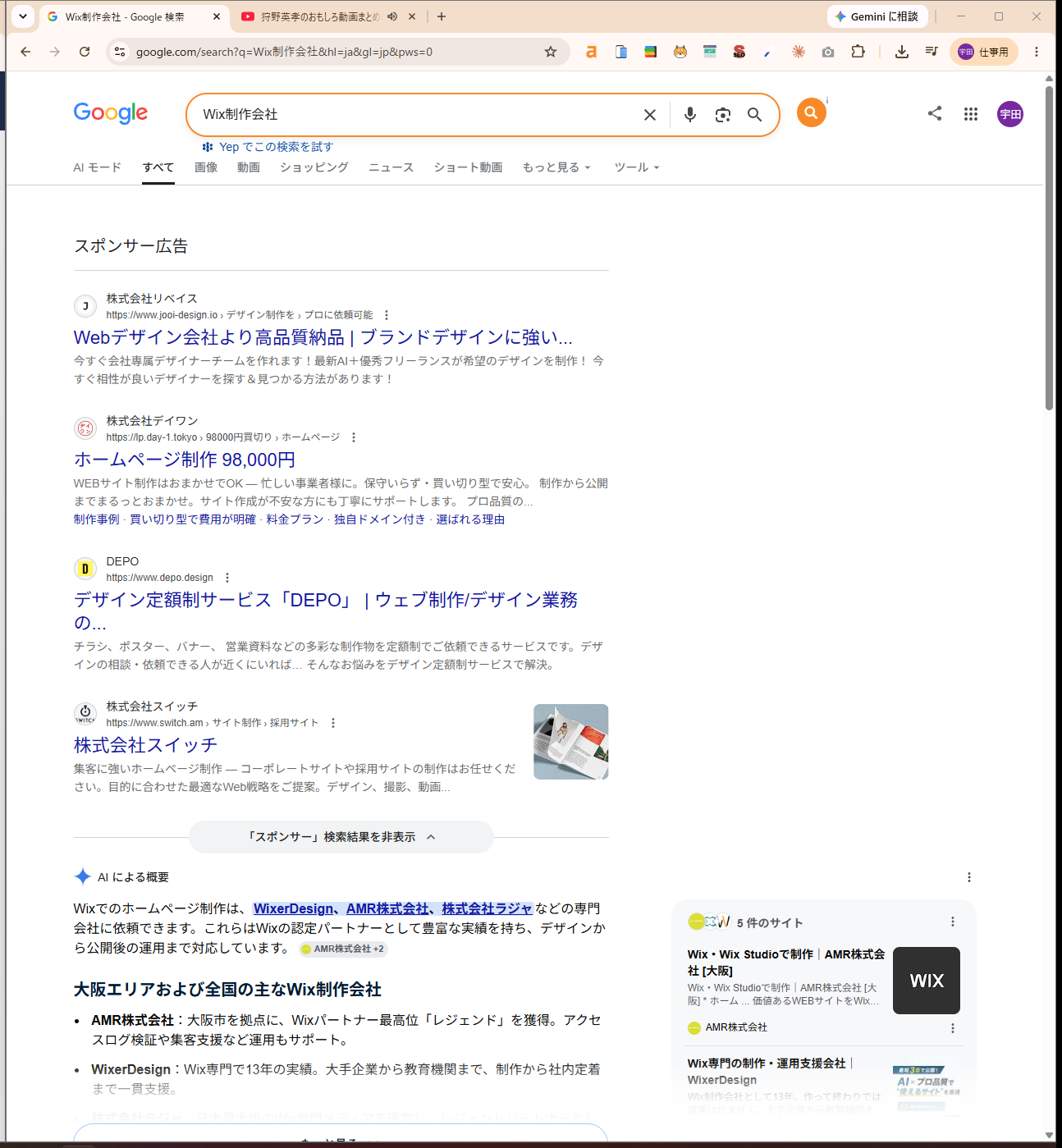Click Yep でこの検索を試す link
Image resolution: width=1062 pixels, height=1148 pixels.
(x=268, y=147)
